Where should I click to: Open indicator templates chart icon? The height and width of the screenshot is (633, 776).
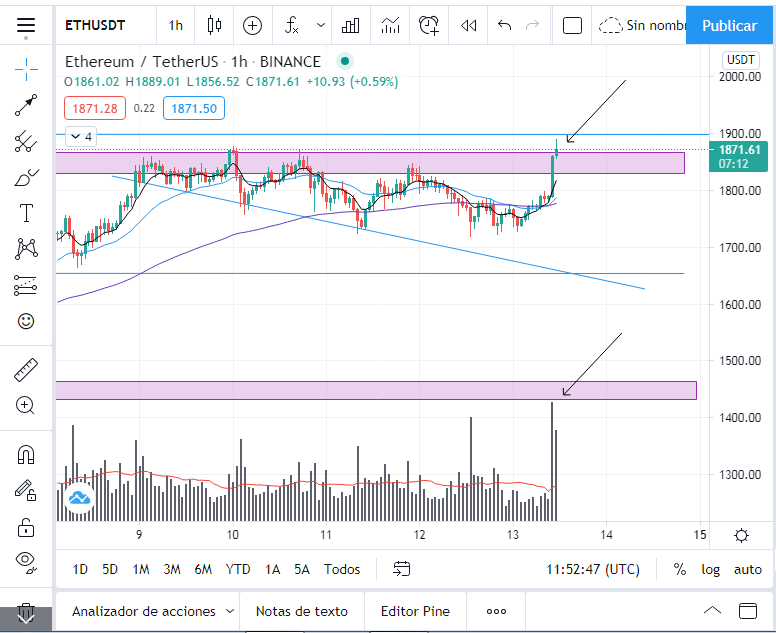point(390,25)
